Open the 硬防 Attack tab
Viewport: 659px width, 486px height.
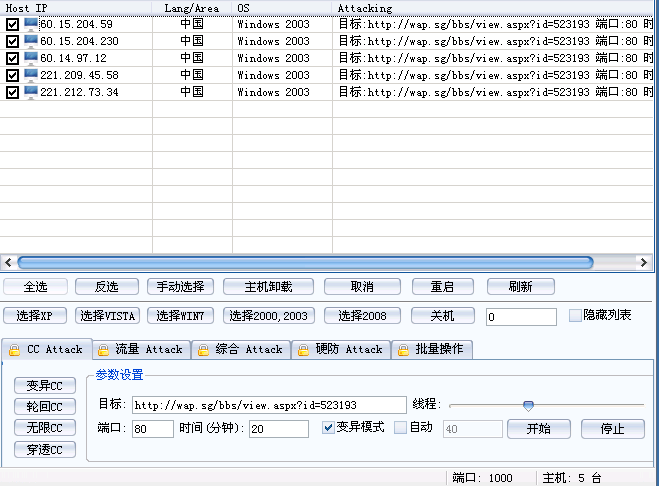[x=341, y=350]
